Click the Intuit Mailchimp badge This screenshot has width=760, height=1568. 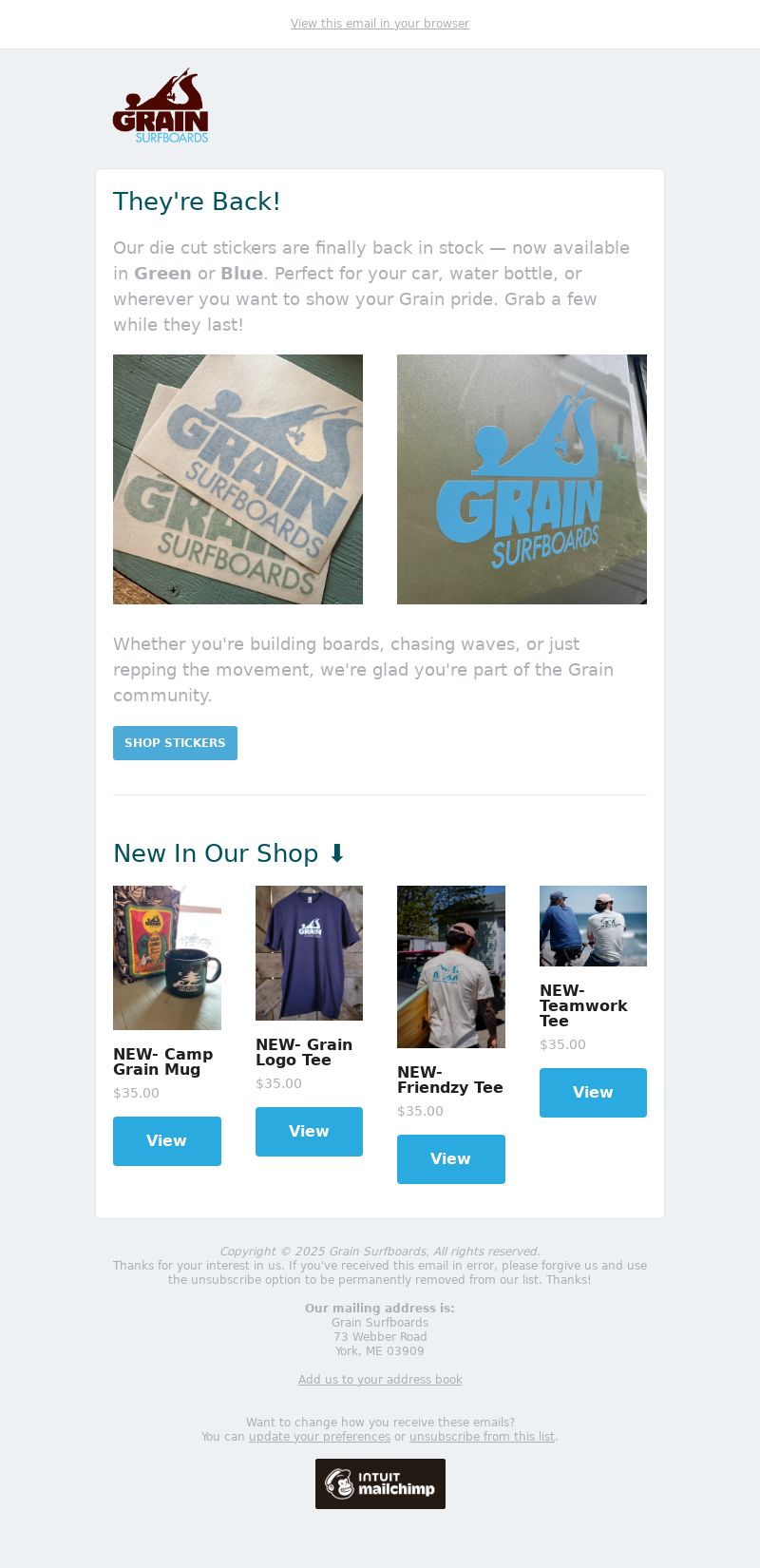click(x=380, y=1483)
